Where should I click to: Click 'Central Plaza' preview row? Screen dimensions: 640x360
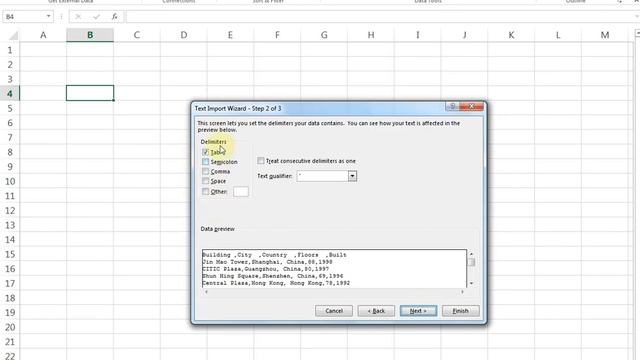coord(276,283)
